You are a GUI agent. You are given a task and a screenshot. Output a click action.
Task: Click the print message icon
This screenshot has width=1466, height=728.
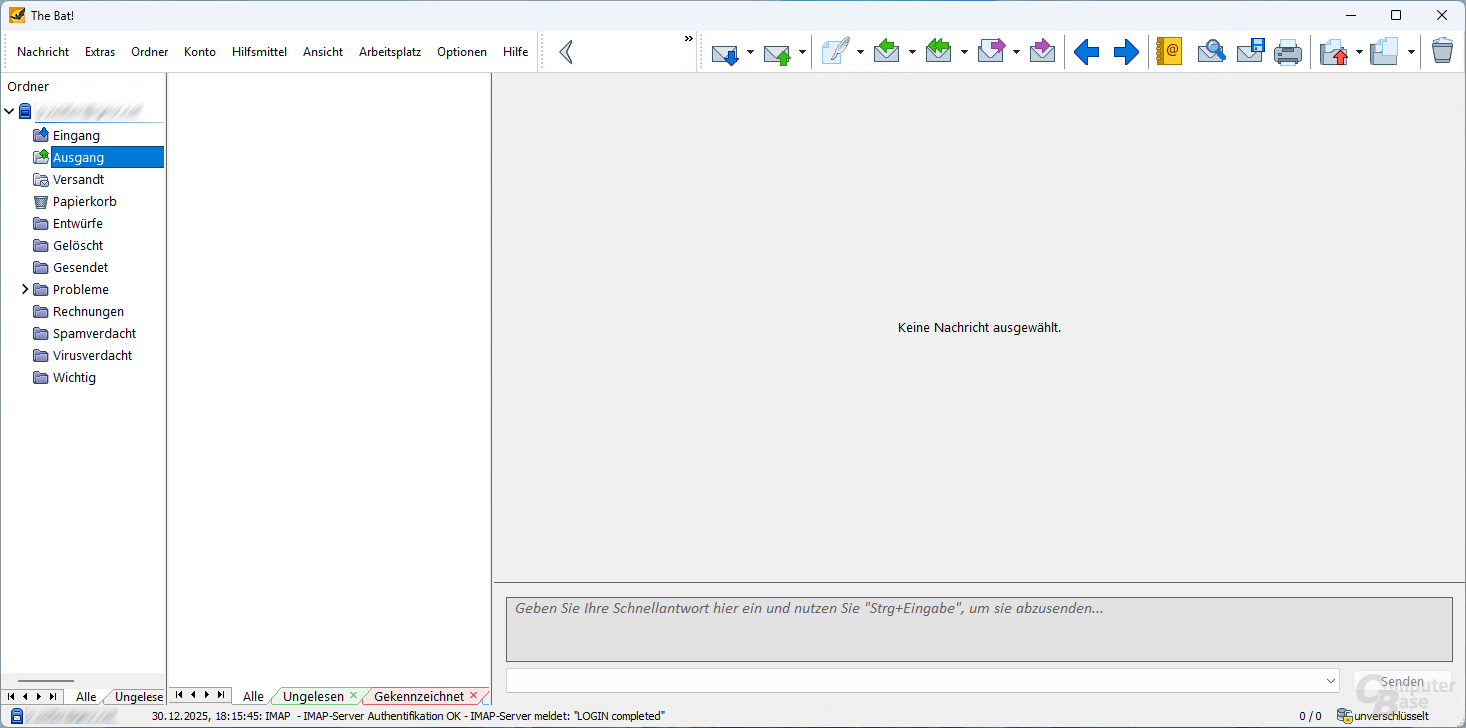(x=1287, y=52)
